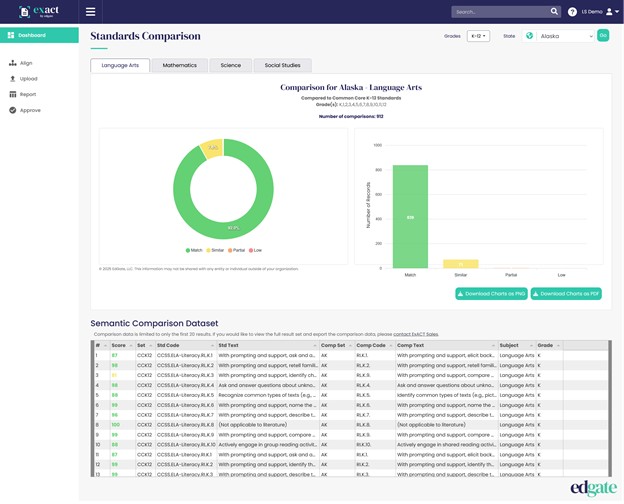Open the hamburger menu in header
Image resolution: width=624 pixels, height=504 pixels.
pyautogui.click(x=90, y=12)
